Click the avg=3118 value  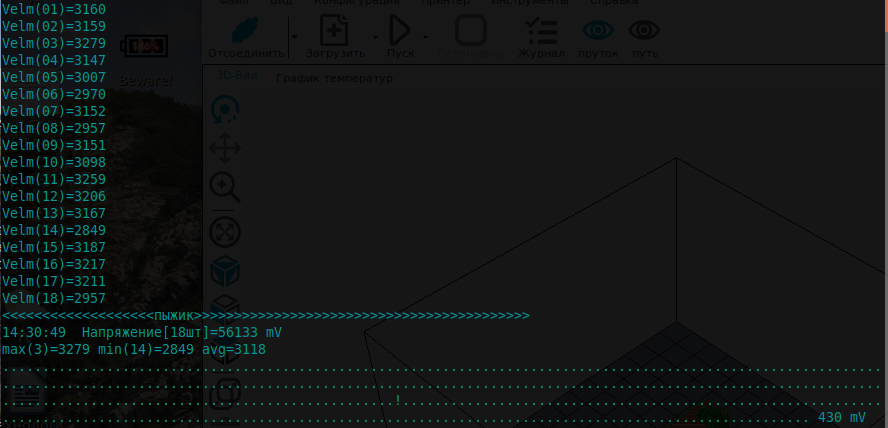pyautogui.click(x=234, y=349)
